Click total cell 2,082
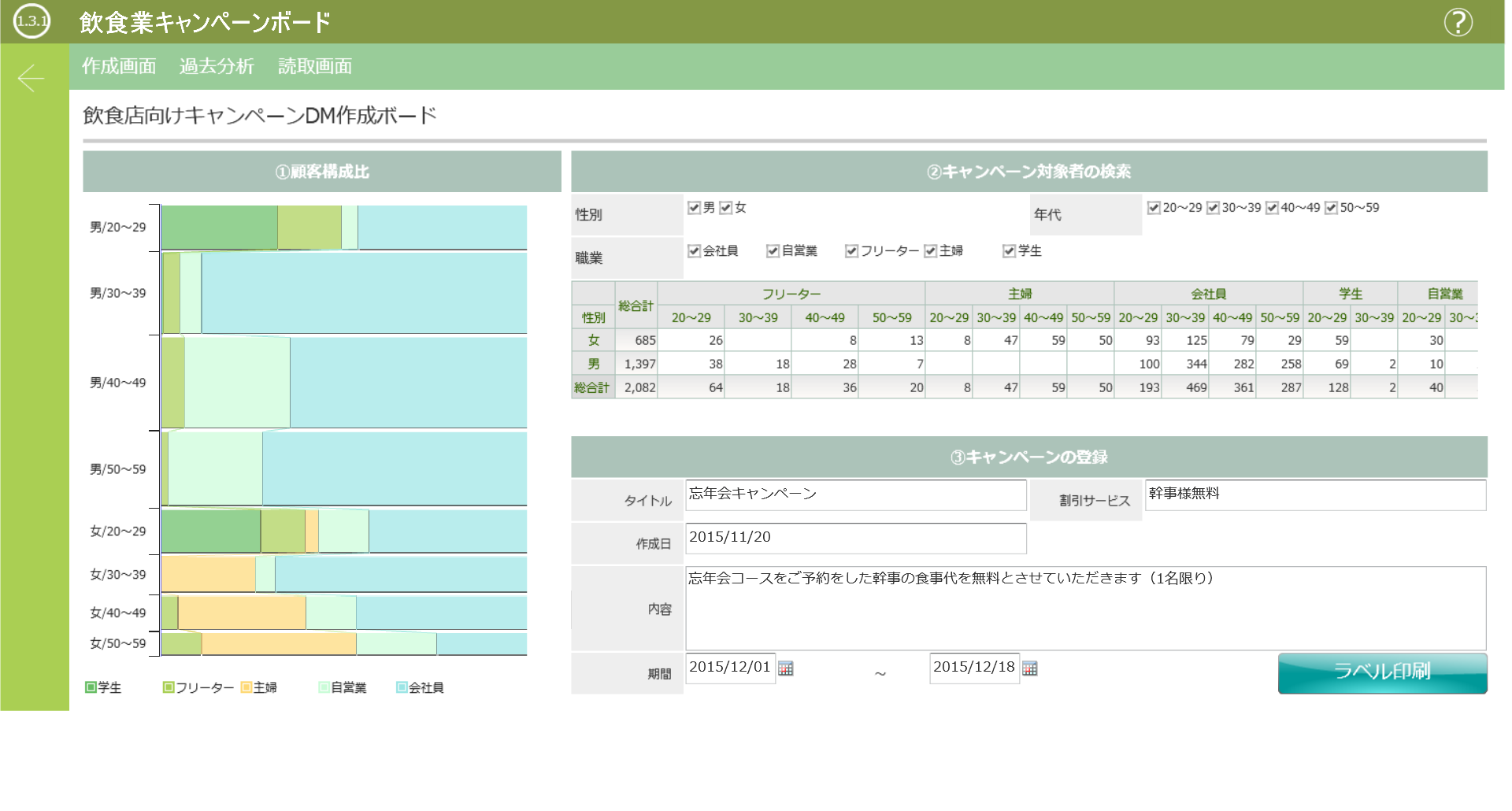The width and height of the screenshot is (1512, 811). tap(636, 387)
